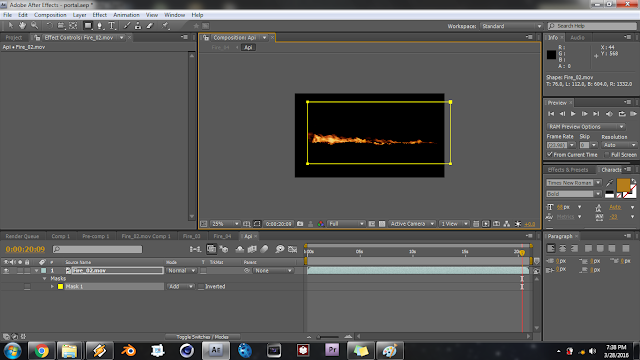
Task: Switch to the Audio panel tab
Action: [578, 38]
